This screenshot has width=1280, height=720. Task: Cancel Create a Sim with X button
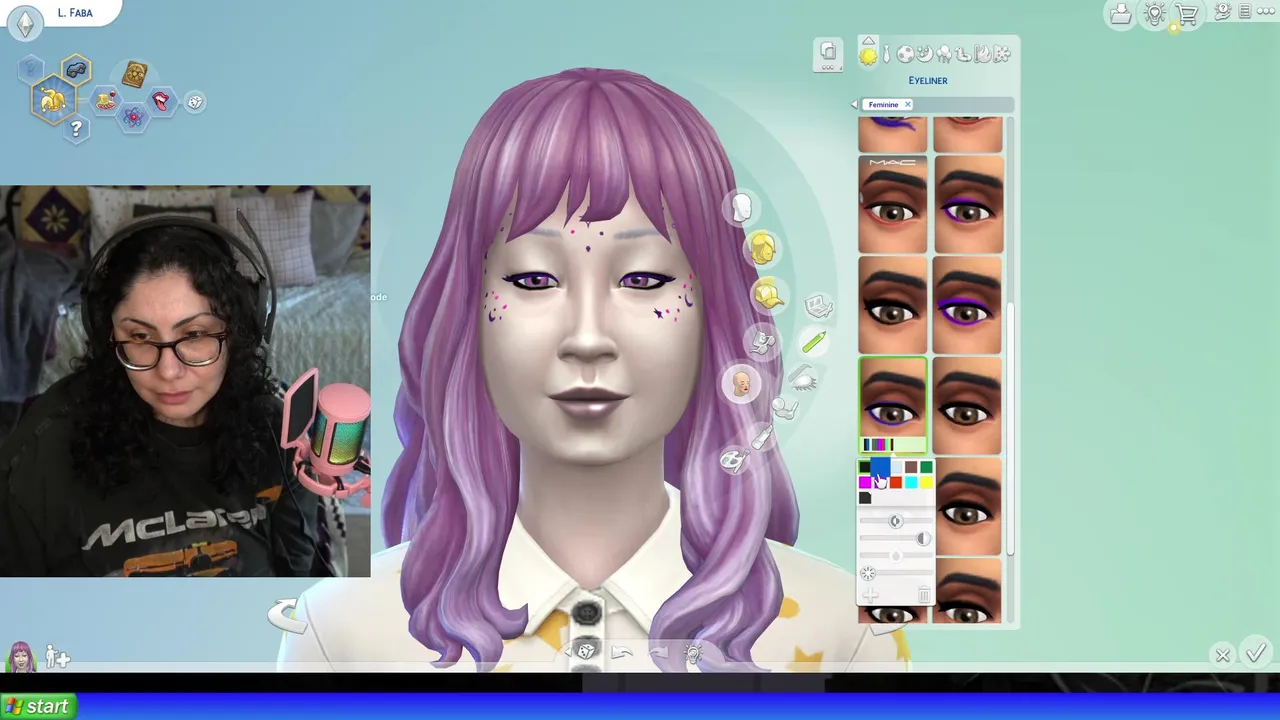click(1222, 656)
